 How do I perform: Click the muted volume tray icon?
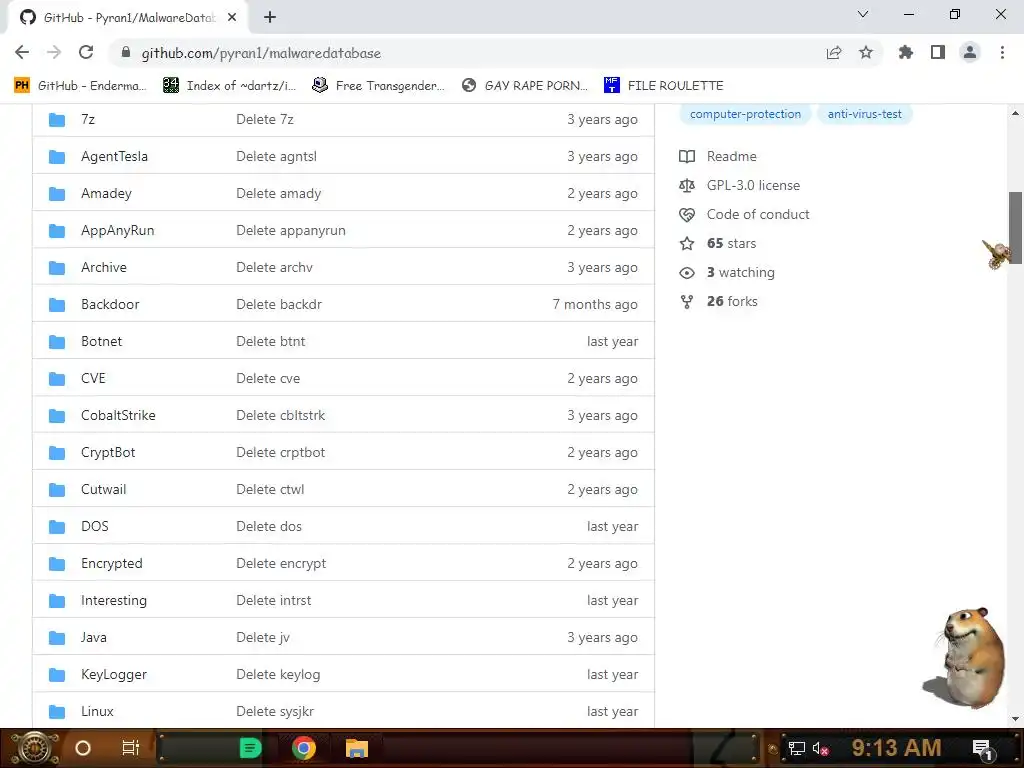(x=820, y=749)
